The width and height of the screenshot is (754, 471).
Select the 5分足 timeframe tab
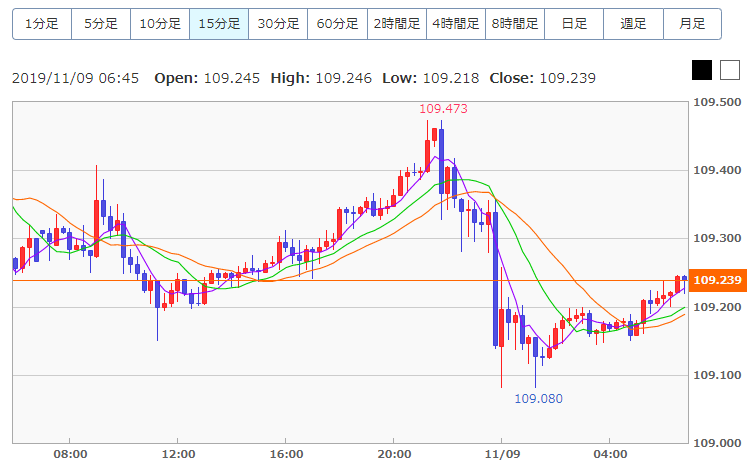101,24
